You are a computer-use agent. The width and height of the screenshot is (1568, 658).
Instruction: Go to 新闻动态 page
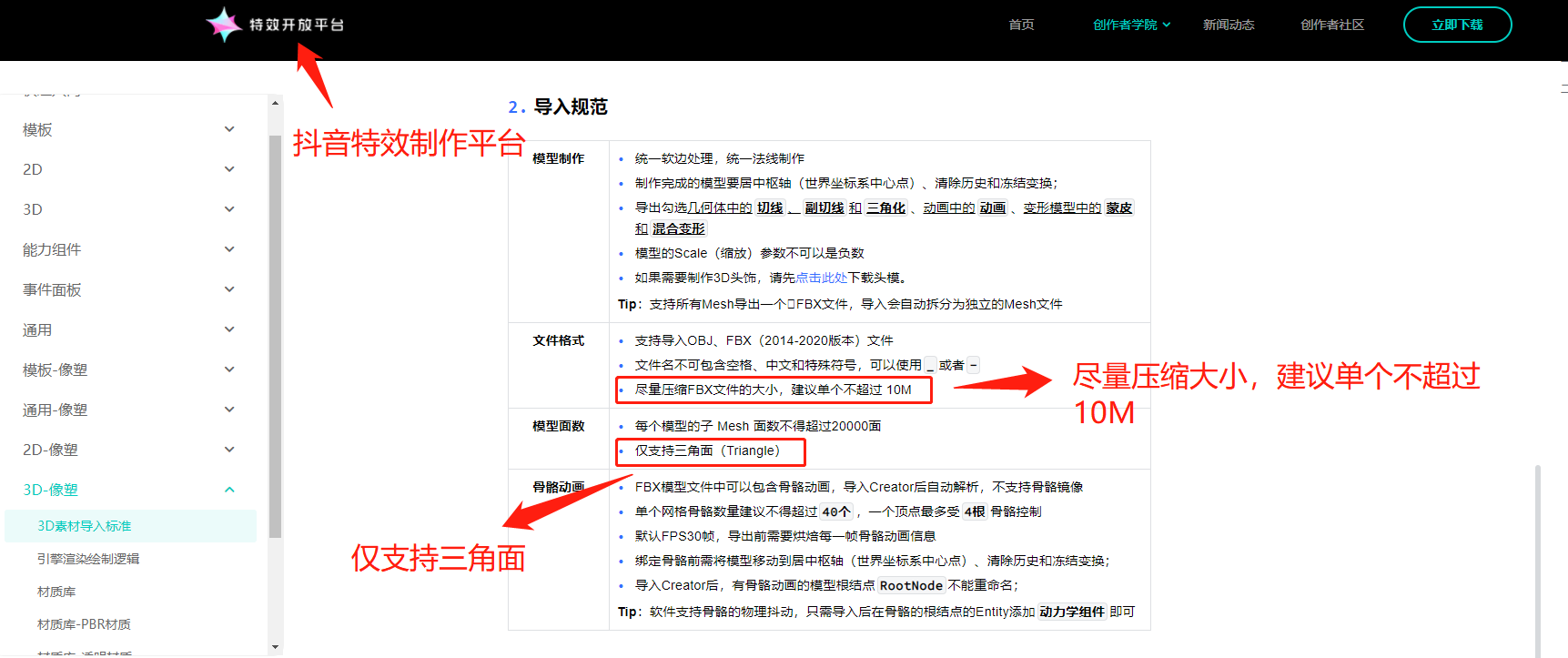point(1229,25)
